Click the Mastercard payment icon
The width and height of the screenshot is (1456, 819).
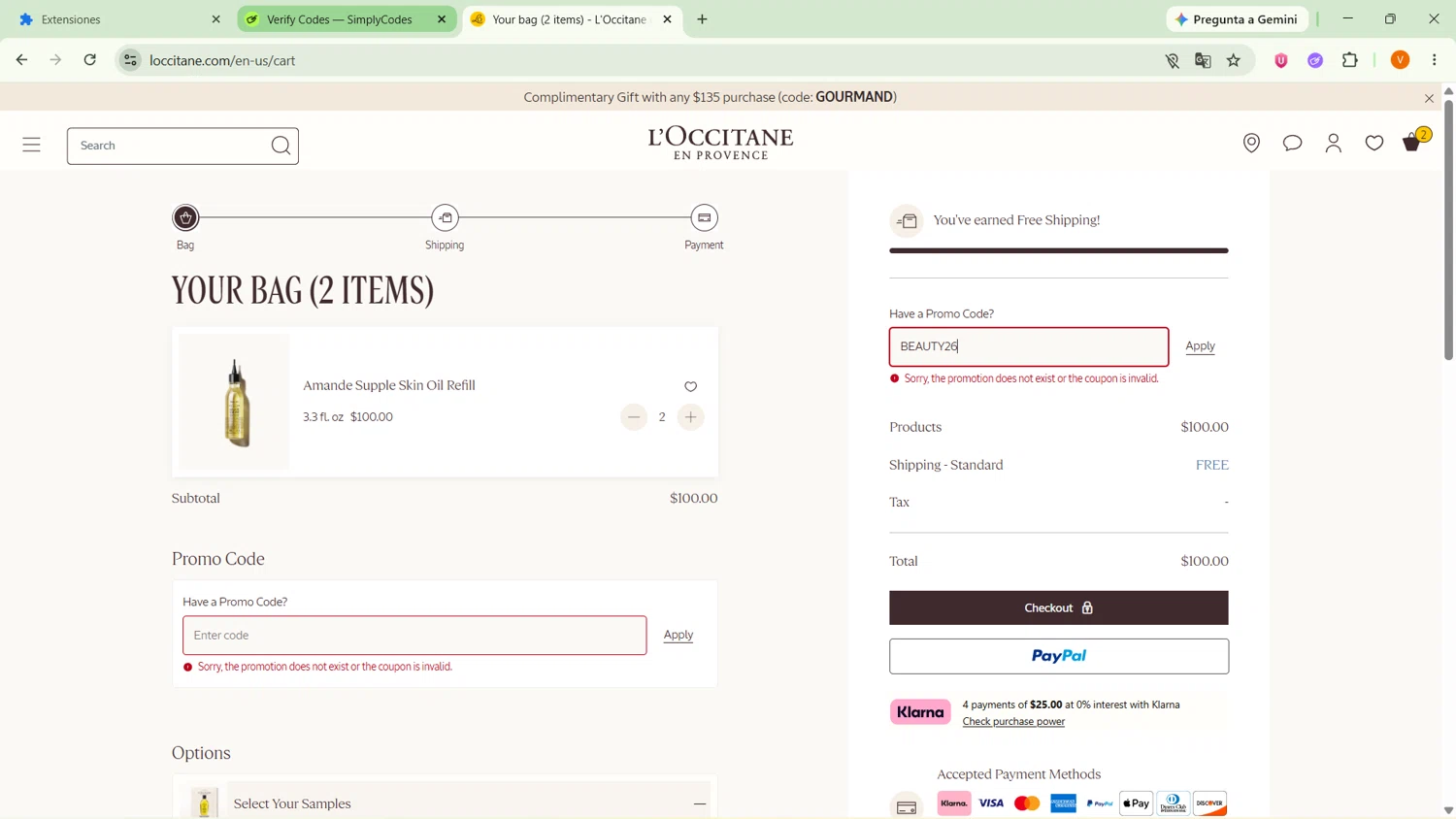click(x=1027, y=803)
